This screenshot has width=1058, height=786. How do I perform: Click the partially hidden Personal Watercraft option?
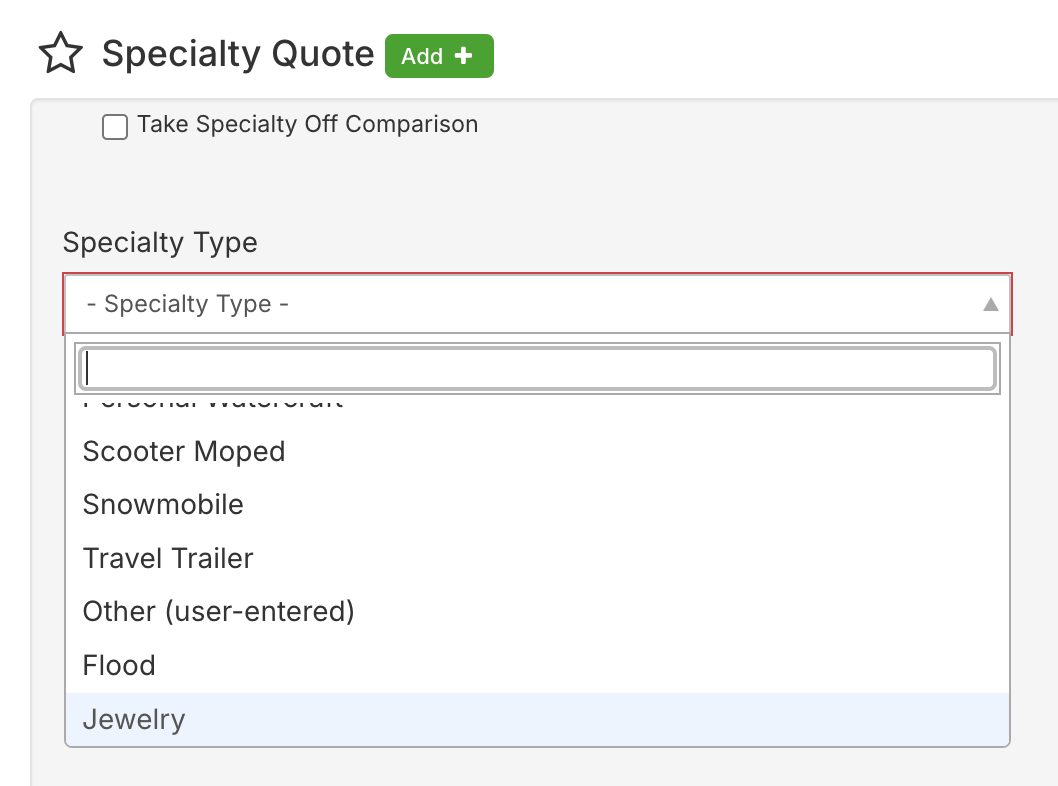click(212, 404)
